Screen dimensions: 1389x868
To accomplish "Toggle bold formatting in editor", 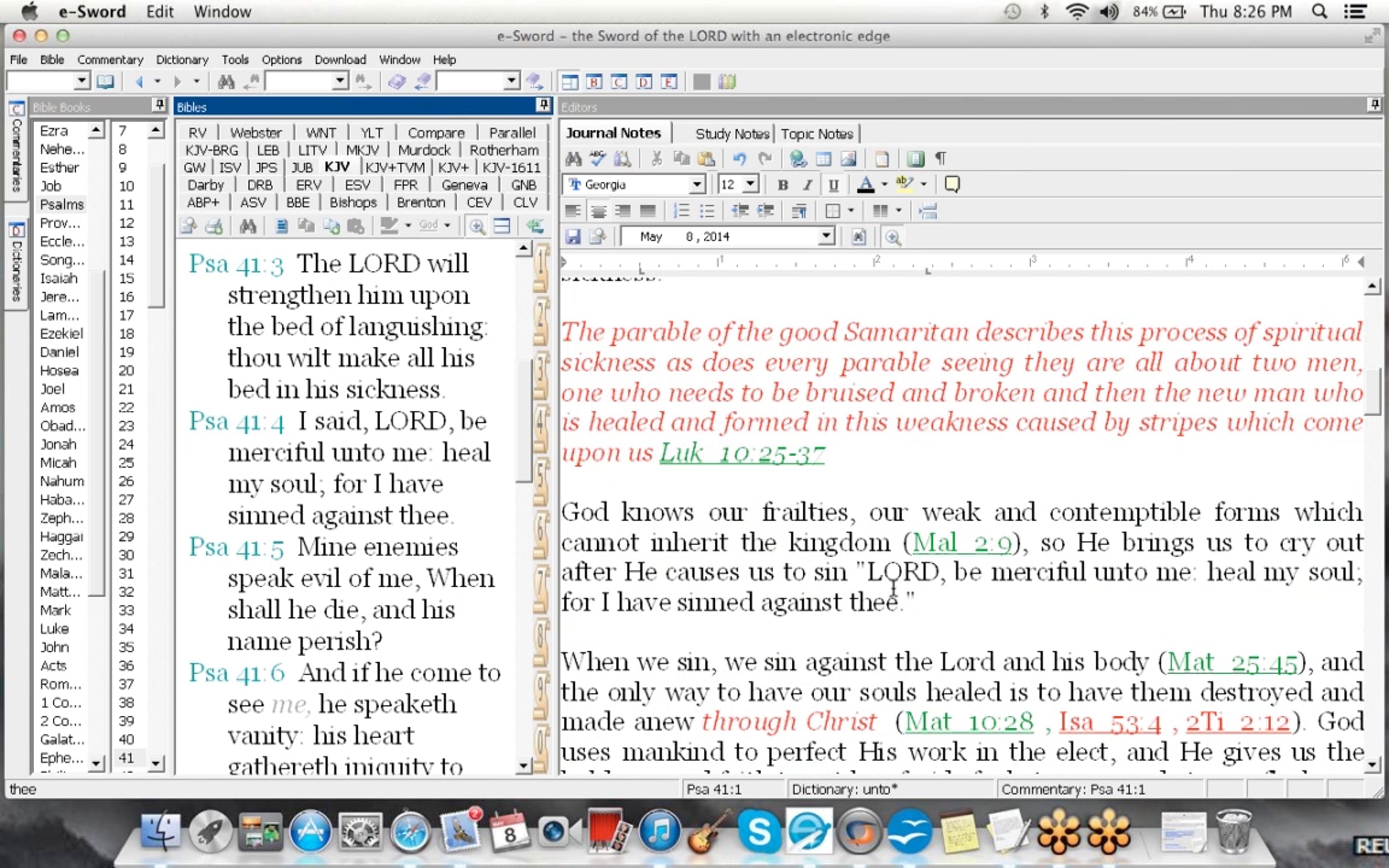I will tap(782, 185).
